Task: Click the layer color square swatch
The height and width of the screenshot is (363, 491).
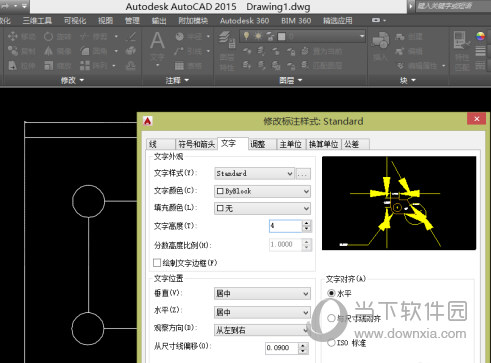Action: [x=282, y=36]
